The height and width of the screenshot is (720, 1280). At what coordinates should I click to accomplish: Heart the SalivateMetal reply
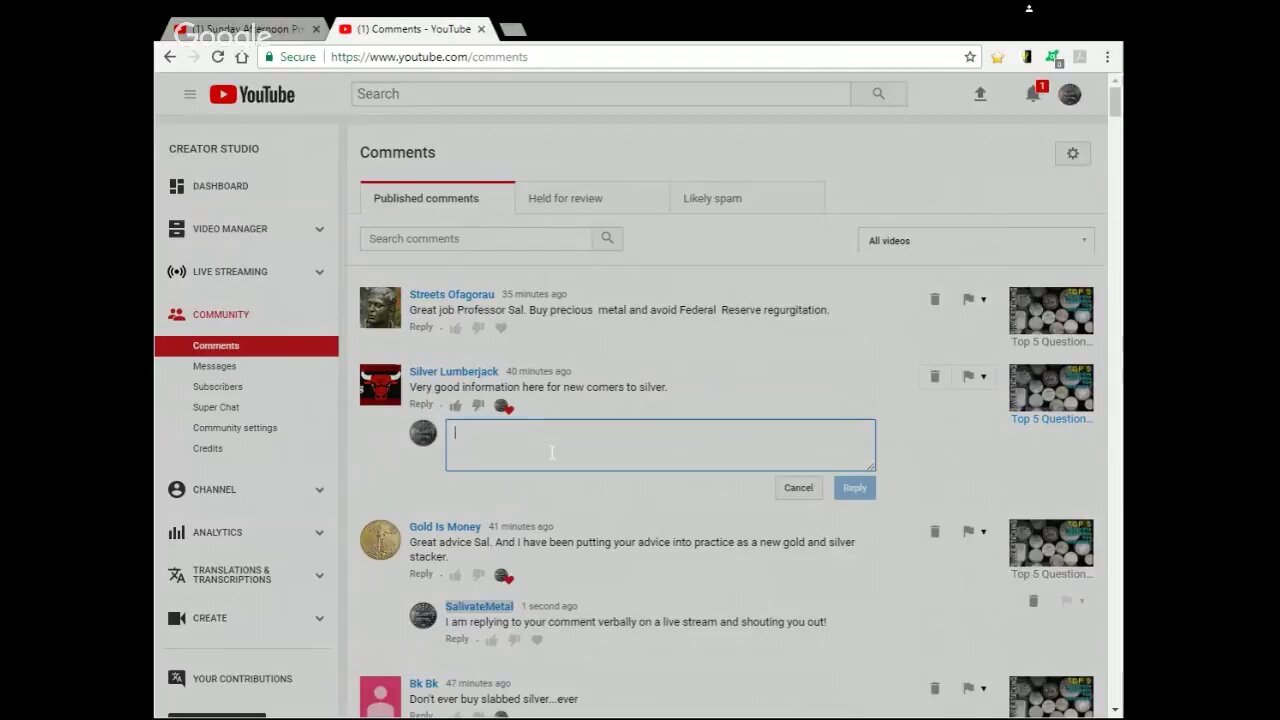point(537,640)
